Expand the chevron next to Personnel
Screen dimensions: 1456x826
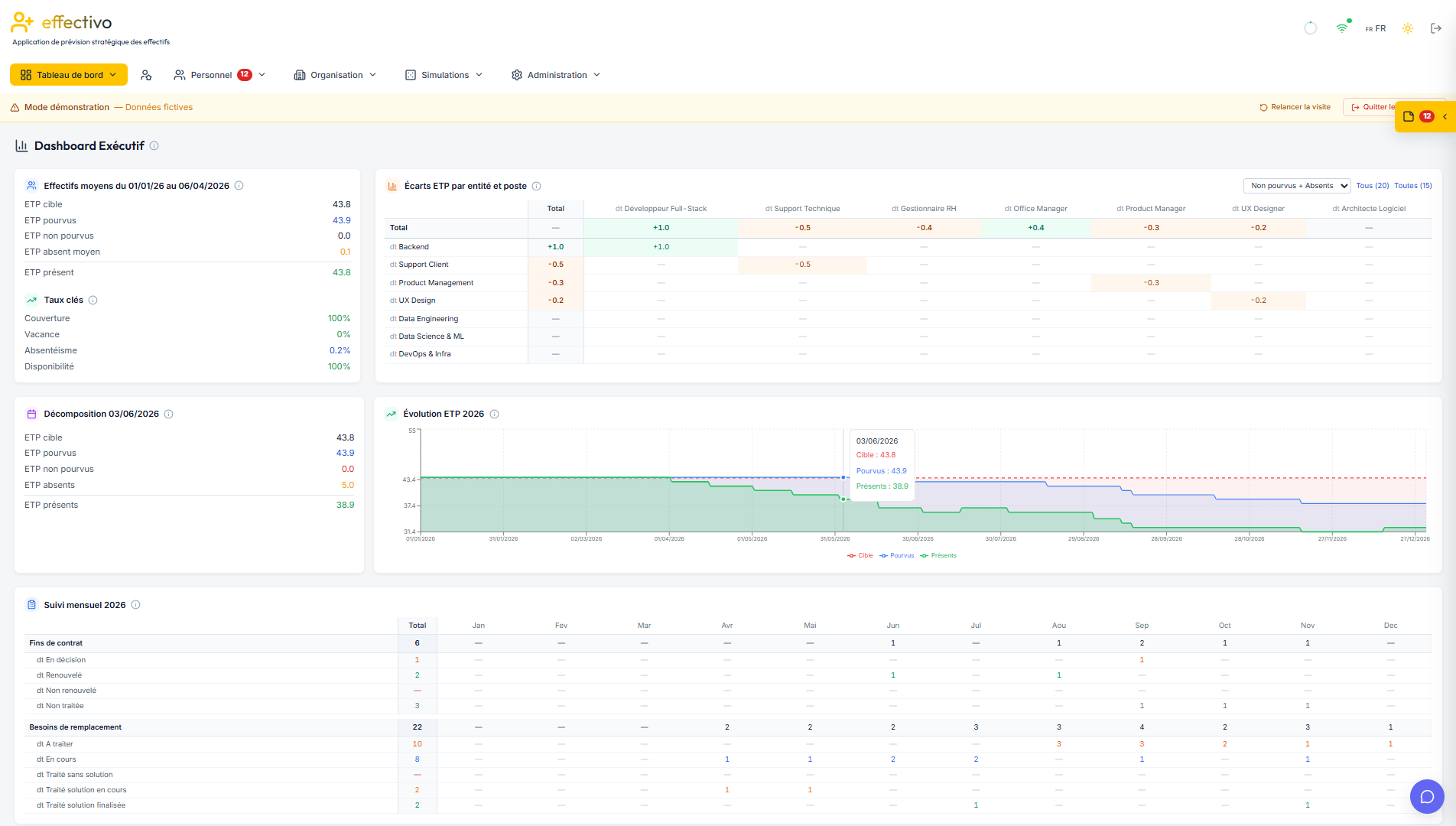[x=262, y=75]
